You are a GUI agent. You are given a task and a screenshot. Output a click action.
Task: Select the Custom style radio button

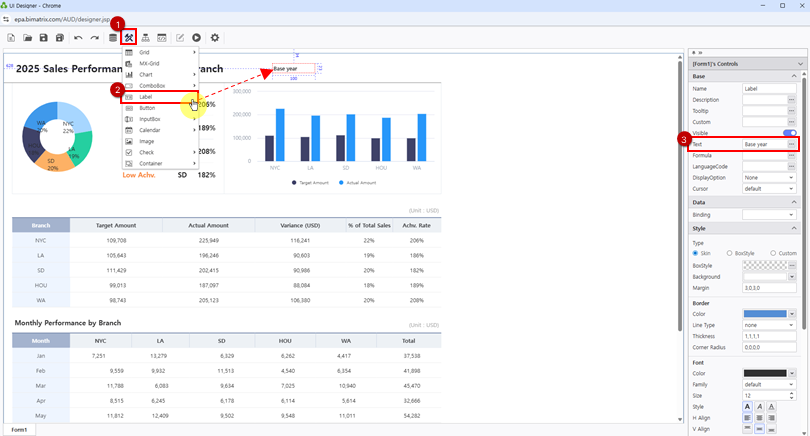pyautogui.click(x=772, y=253)
